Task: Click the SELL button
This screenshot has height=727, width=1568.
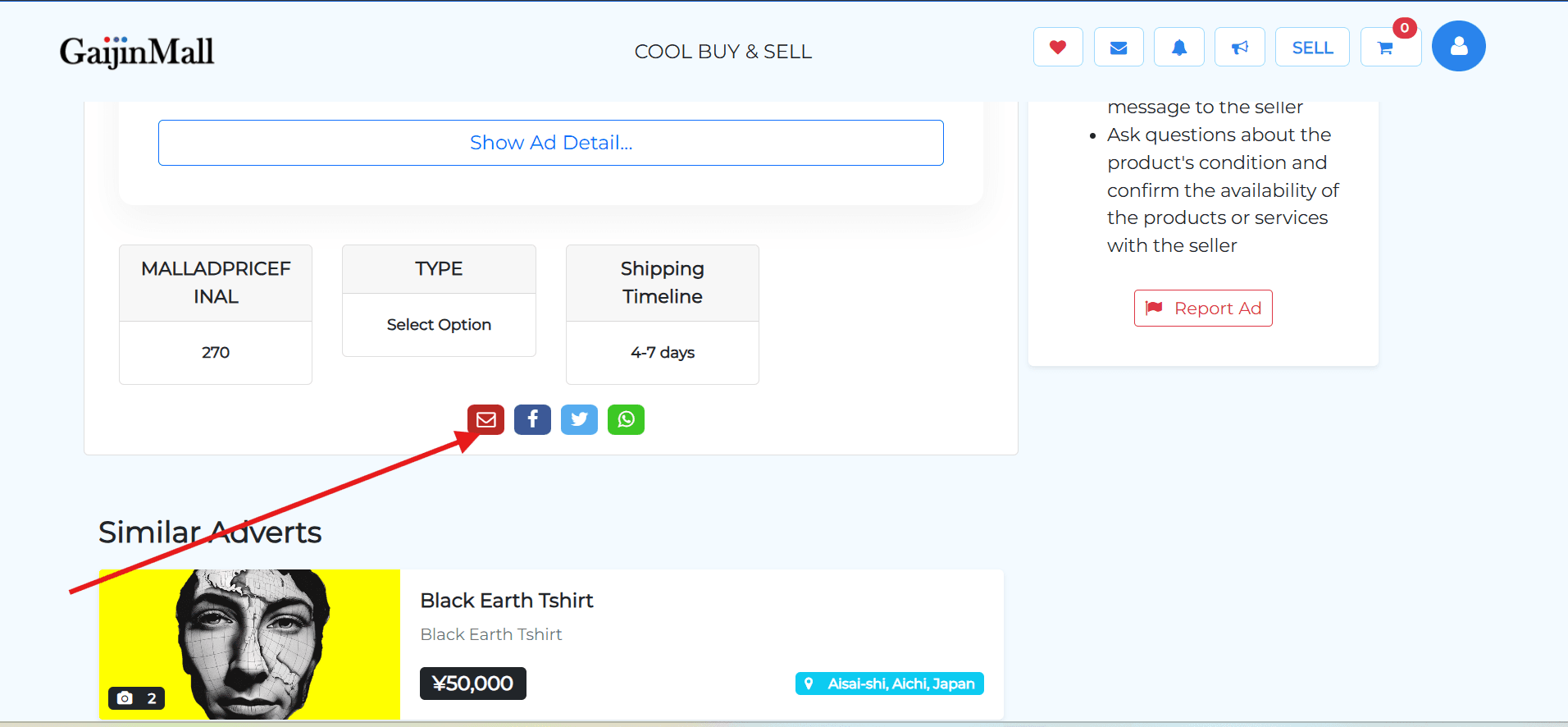Action: click(1312, 47)
